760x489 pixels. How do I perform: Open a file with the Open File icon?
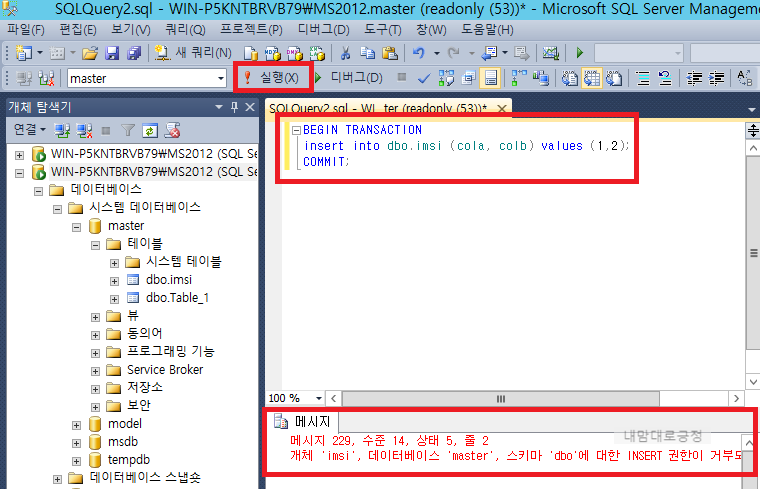pos(90,53)
